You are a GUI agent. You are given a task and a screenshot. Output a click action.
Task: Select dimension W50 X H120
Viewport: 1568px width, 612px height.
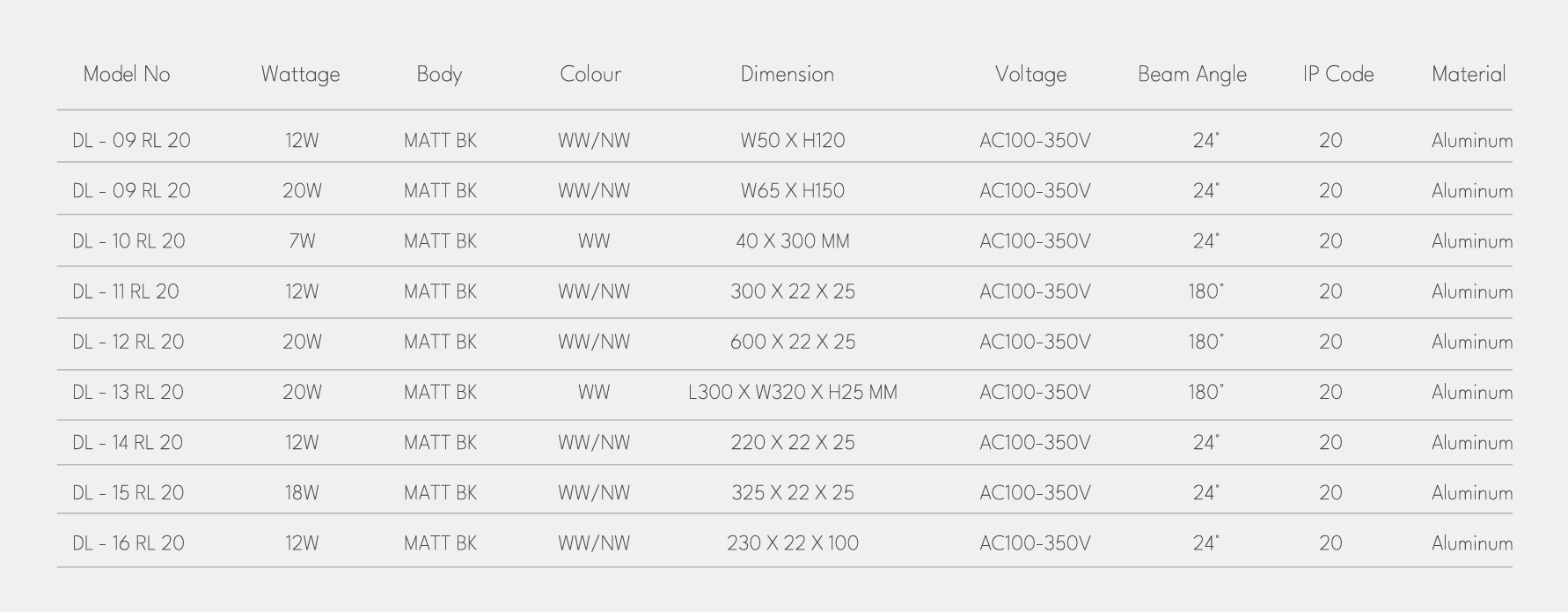[x=792, y=141]
